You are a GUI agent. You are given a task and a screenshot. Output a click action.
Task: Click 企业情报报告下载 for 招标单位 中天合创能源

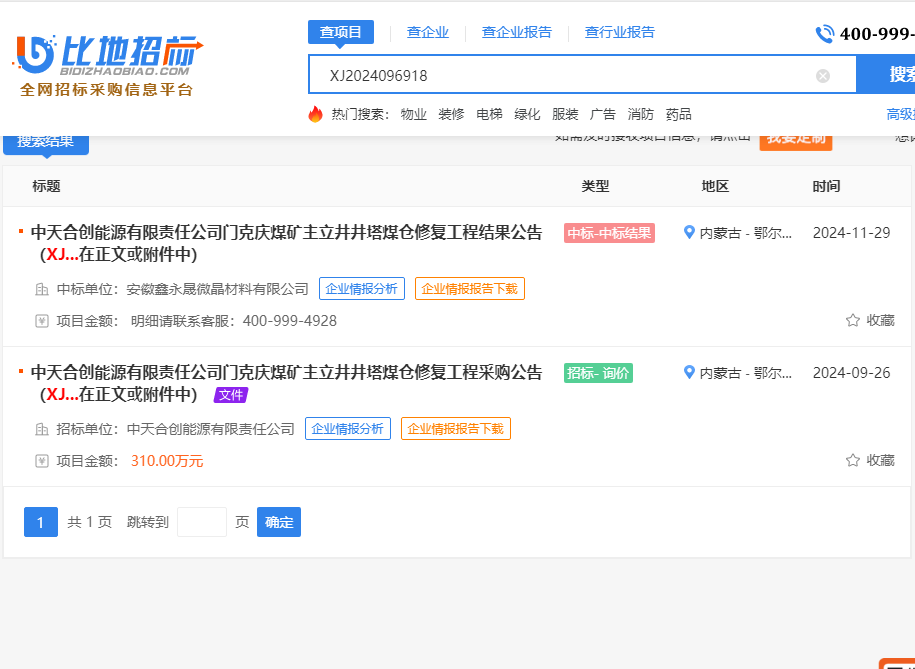point(456,429)
